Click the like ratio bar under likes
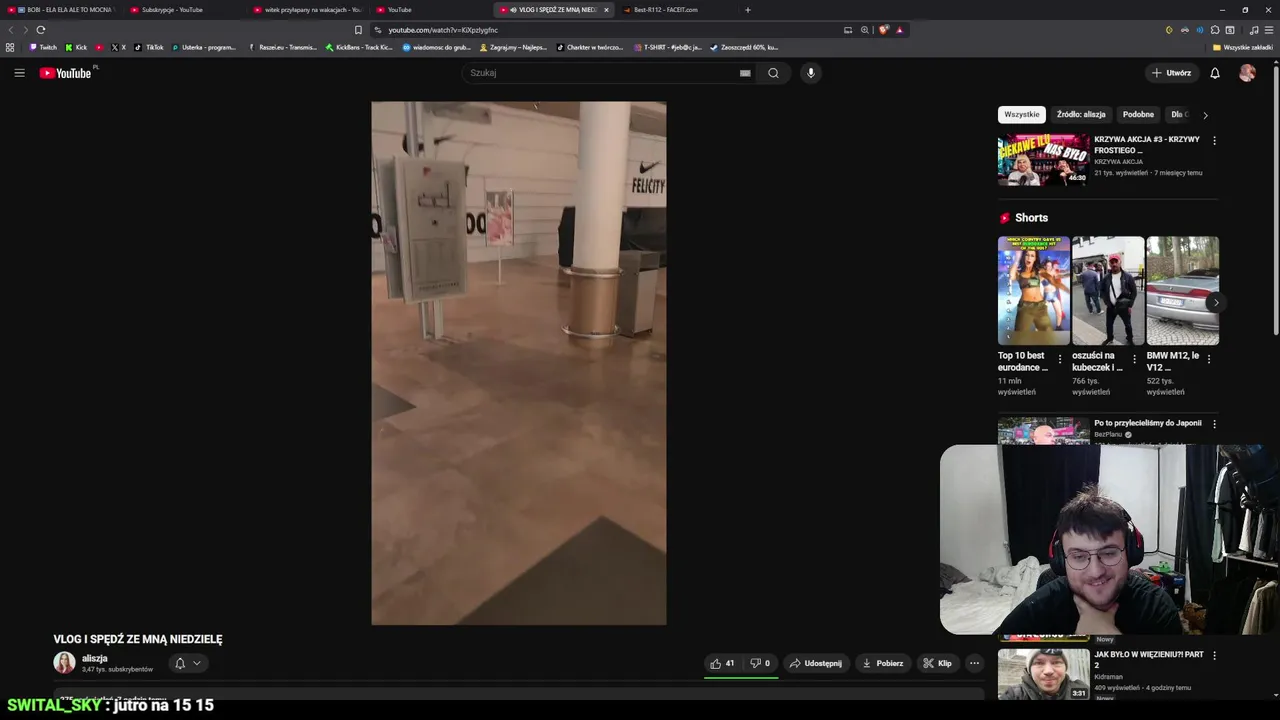The image size is (1280, 720). 741,678
